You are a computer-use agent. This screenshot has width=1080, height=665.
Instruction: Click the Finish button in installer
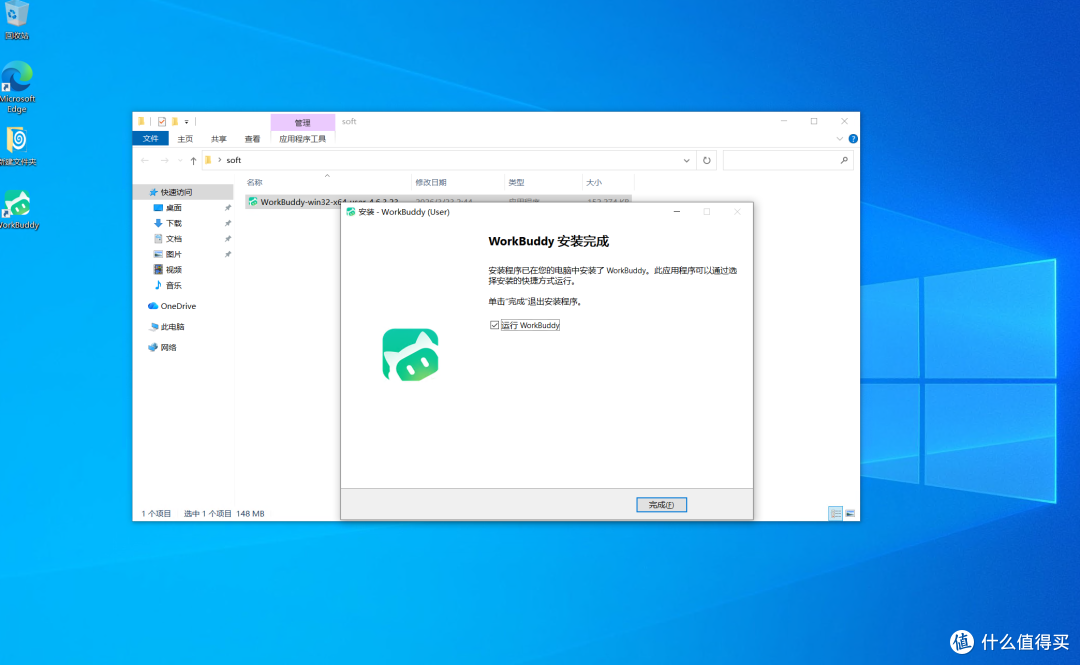[661, 504]
